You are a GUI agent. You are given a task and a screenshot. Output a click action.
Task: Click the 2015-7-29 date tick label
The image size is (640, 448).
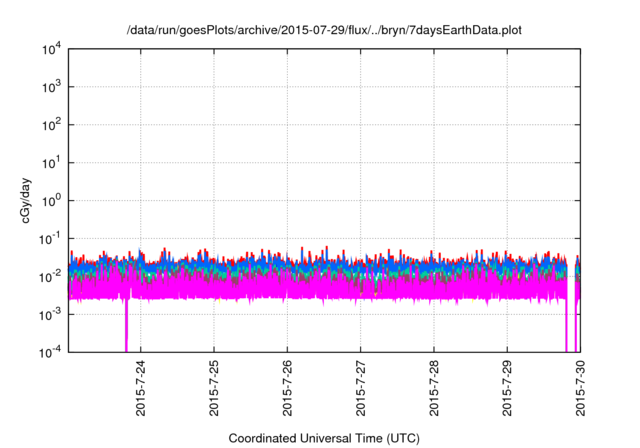[x=507, y=388]
